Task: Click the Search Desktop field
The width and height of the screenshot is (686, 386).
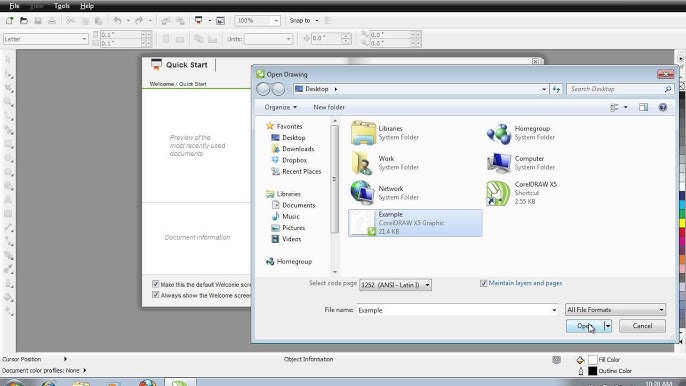Action: (620, 89)
